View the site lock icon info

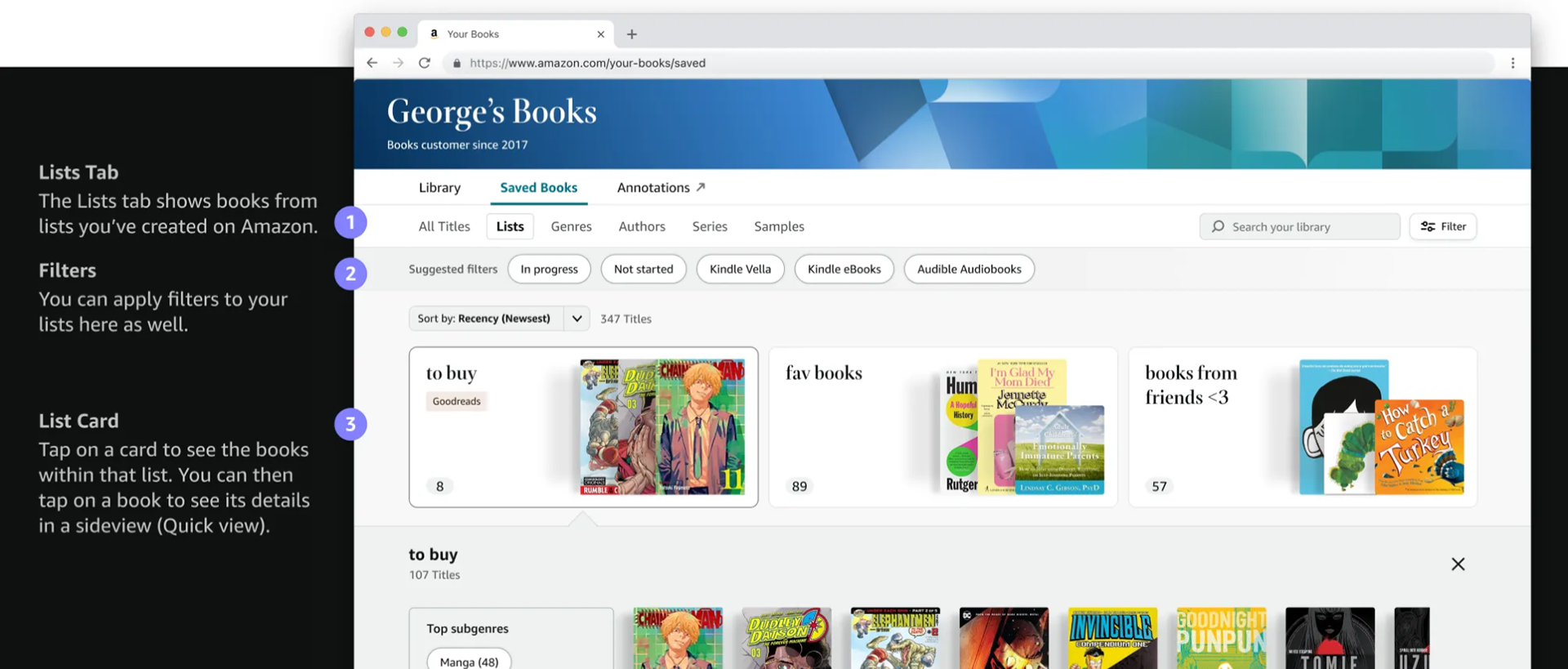[457, 63]
